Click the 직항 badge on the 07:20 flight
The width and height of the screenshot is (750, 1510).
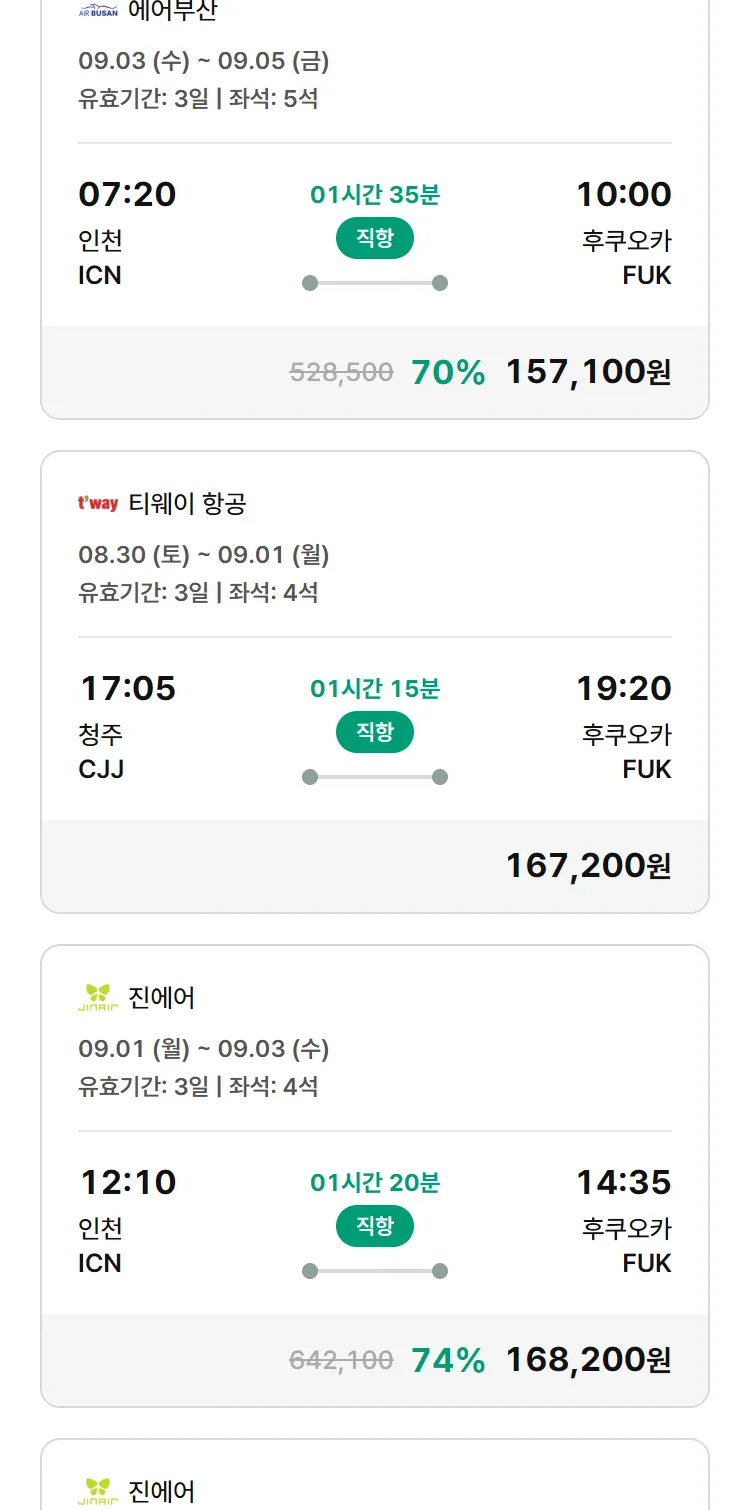[x=375, y=238]
